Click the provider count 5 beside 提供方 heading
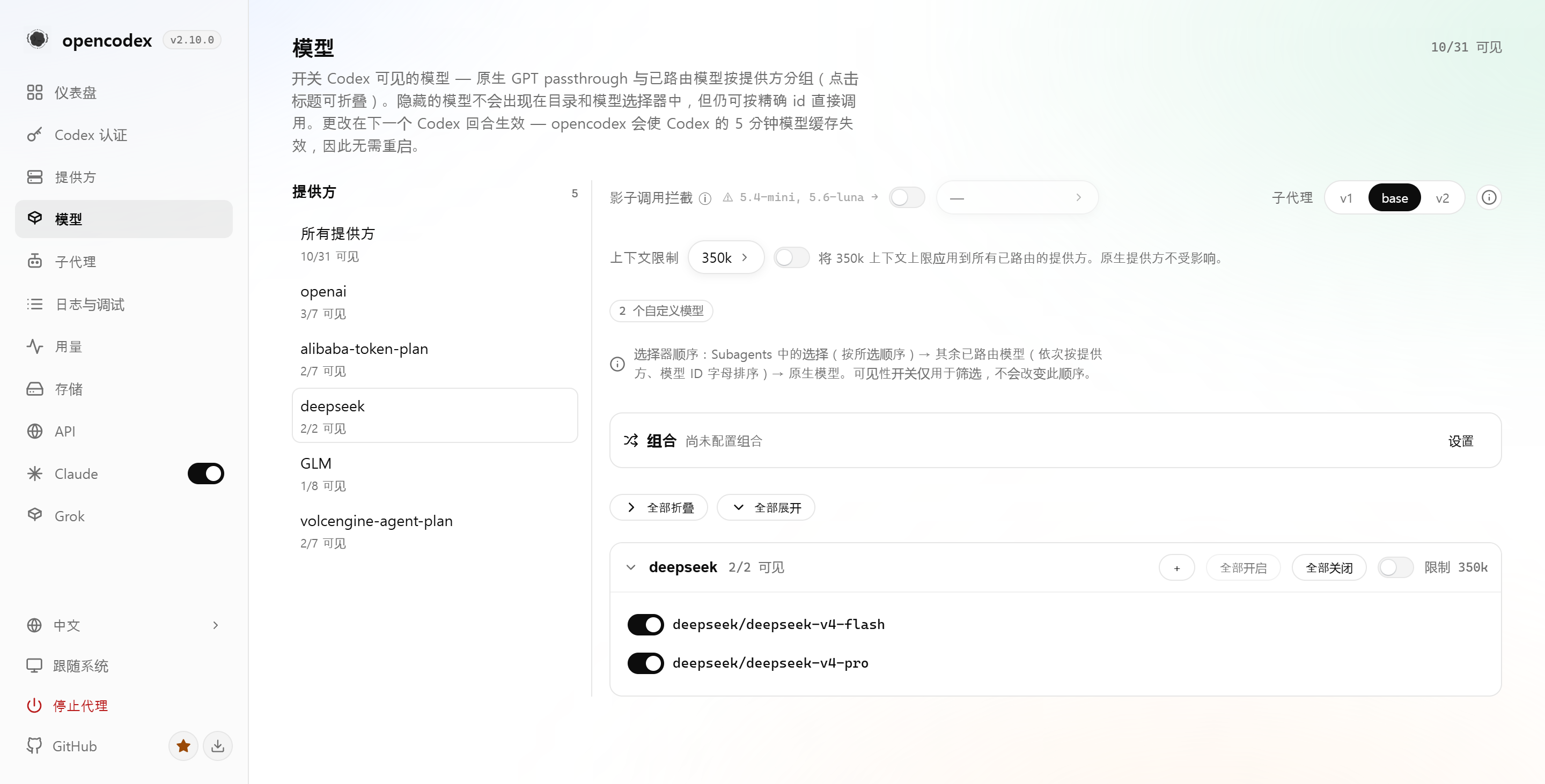 [575, 193]
